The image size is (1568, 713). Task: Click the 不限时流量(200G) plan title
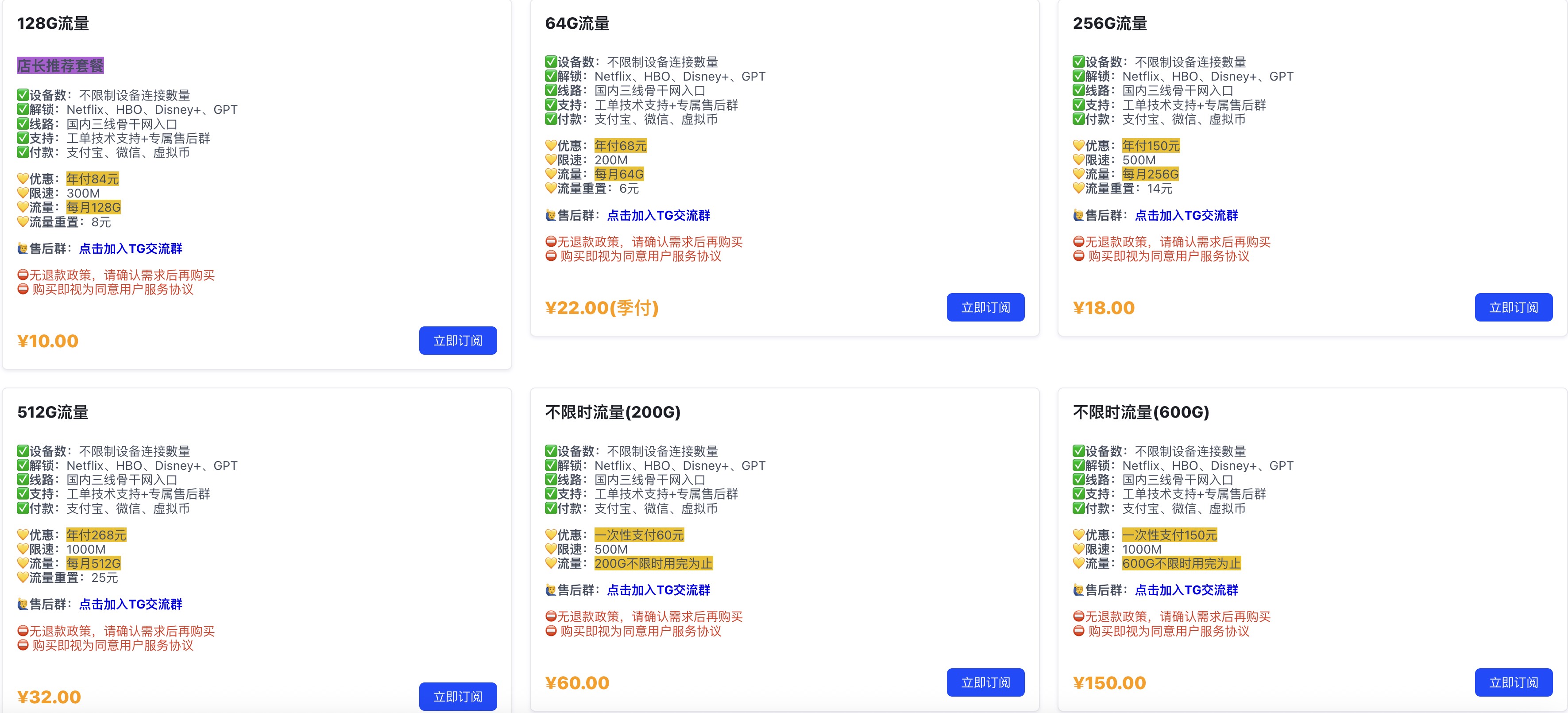[x=612, y=412]
